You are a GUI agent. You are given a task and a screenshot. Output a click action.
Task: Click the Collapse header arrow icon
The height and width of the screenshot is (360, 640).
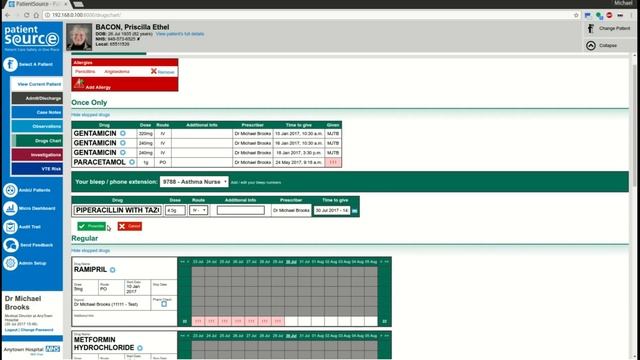coord(591,45)
